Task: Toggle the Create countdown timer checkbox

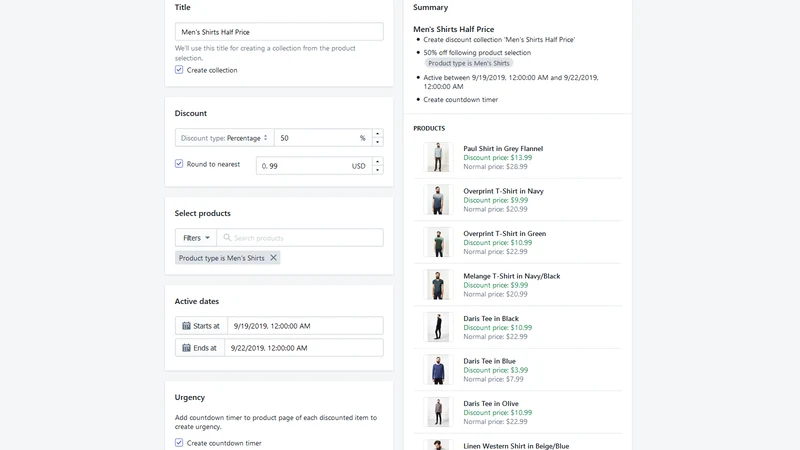Action: [x=179, y=443]
